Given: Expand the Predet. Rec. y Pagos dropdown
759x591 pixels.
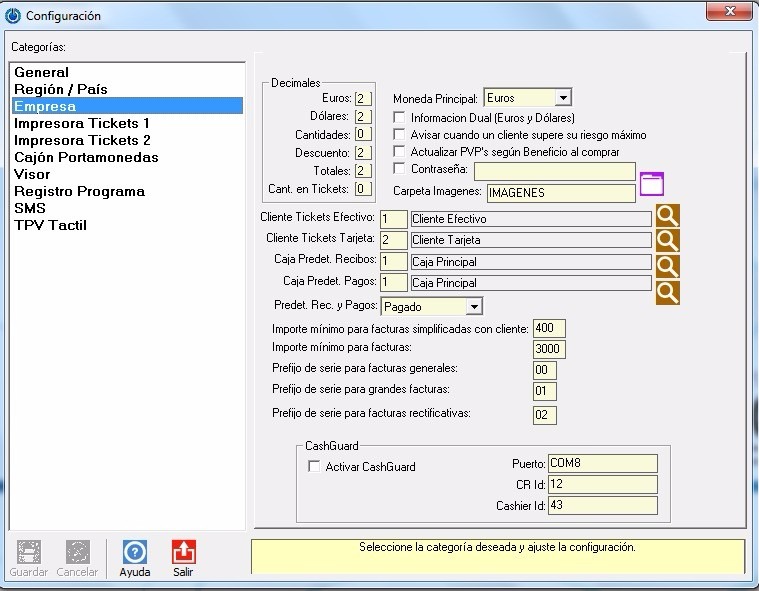Looking at the screenshot, I should pos(474,306).
